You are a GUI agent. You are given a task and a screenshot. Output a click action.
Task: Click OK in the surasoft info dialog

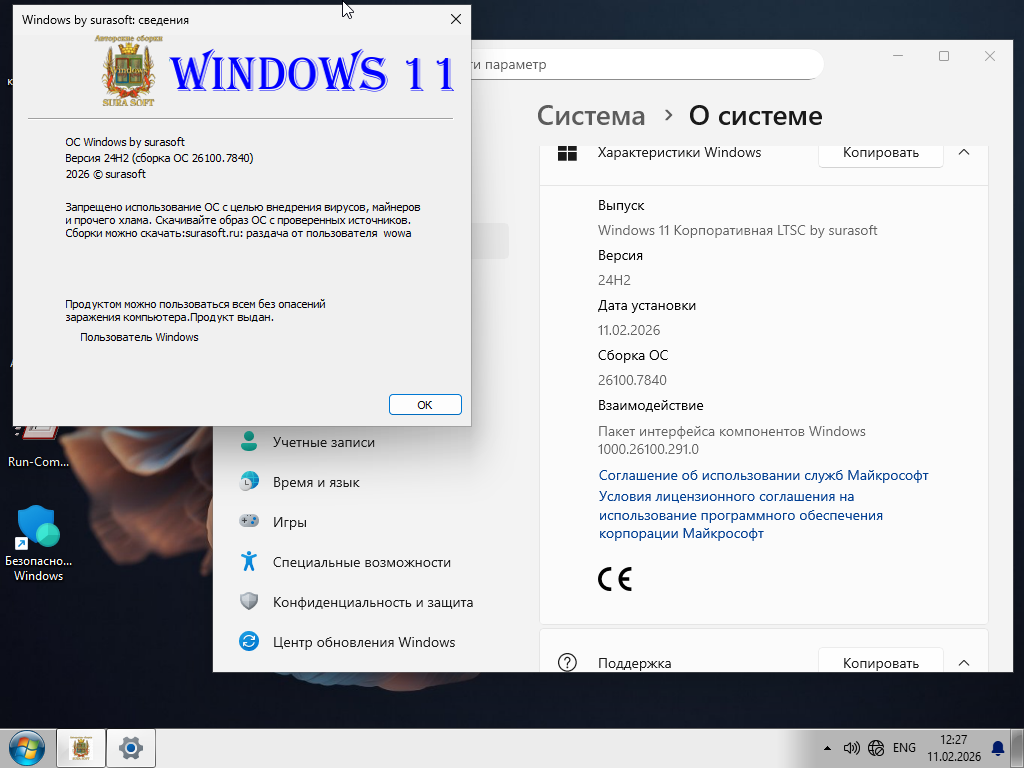[425, 404]
